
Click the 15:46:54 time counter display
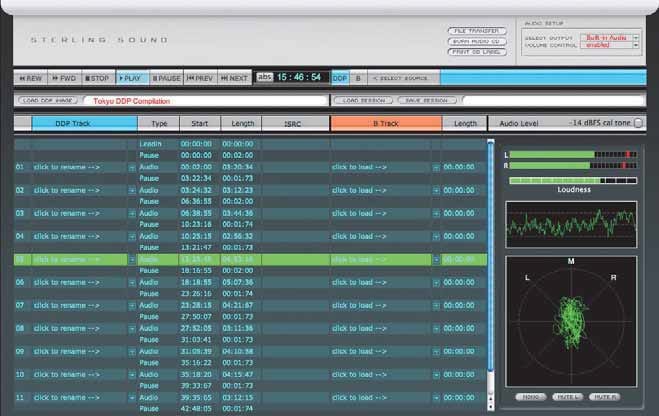(x=299, y=77)
